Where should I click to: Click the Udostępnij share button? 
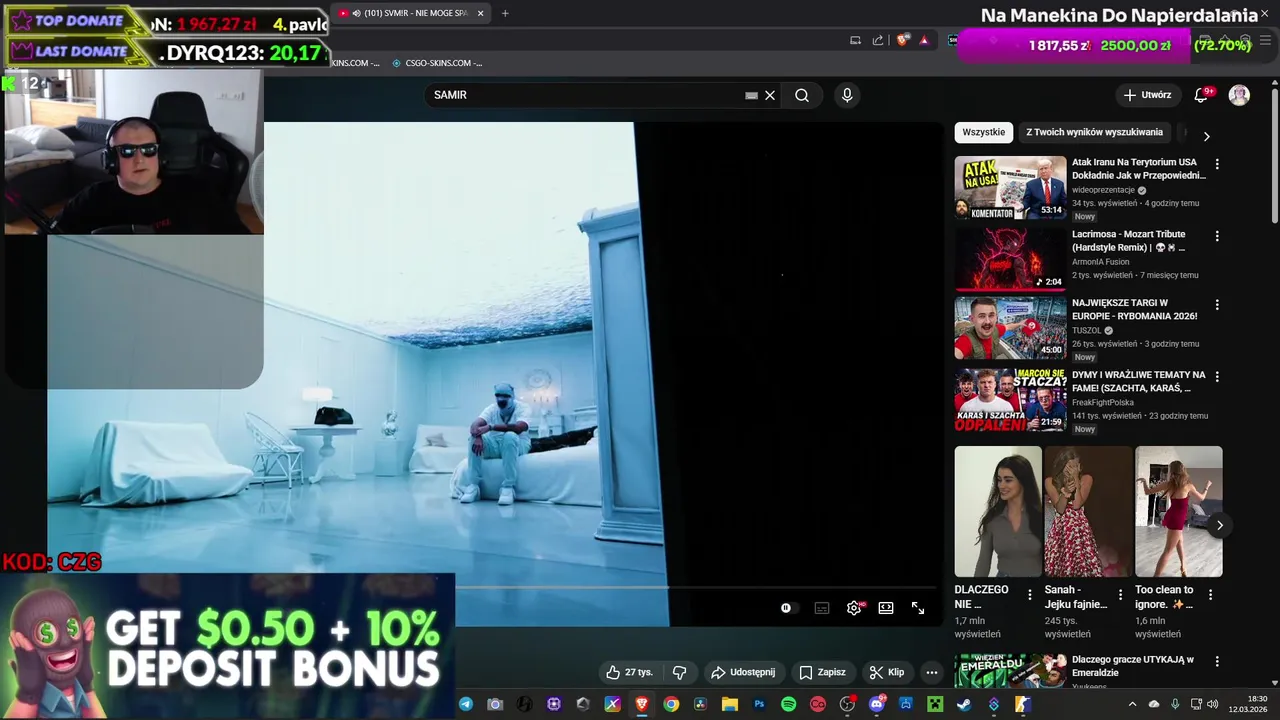(x=743, y=672)
